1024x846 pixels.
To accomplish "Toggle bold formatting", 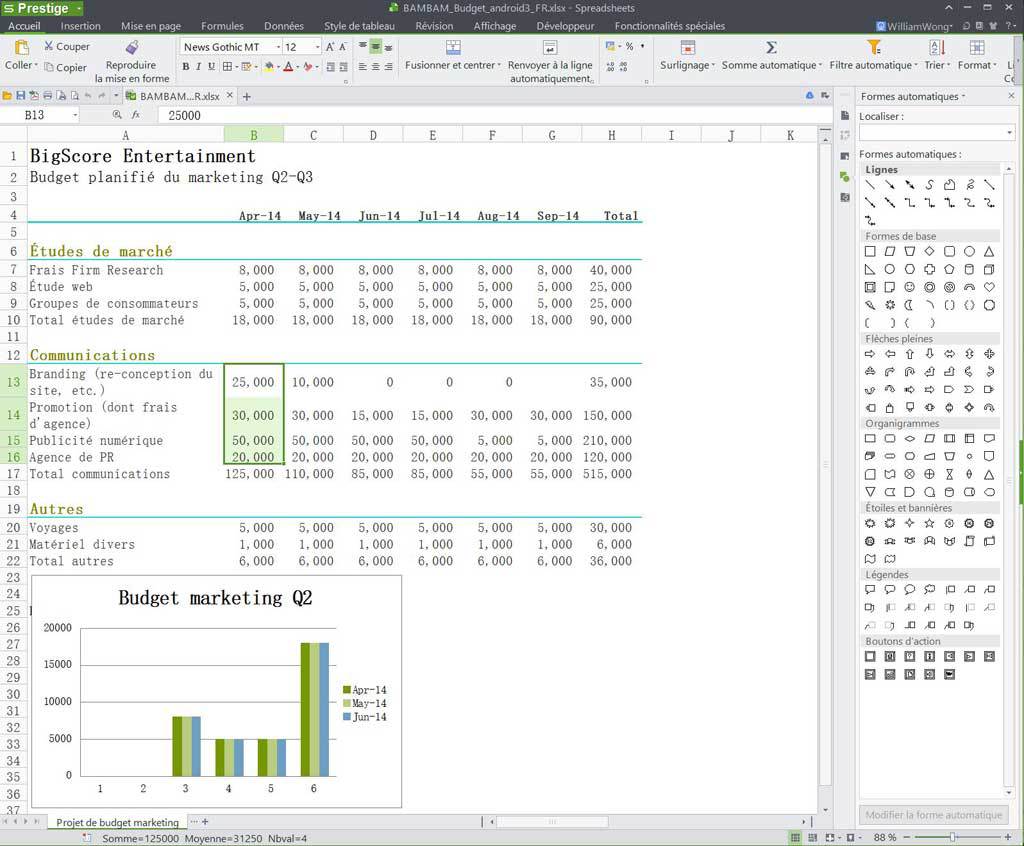I will pyautogui.click(x=185, y=67).
